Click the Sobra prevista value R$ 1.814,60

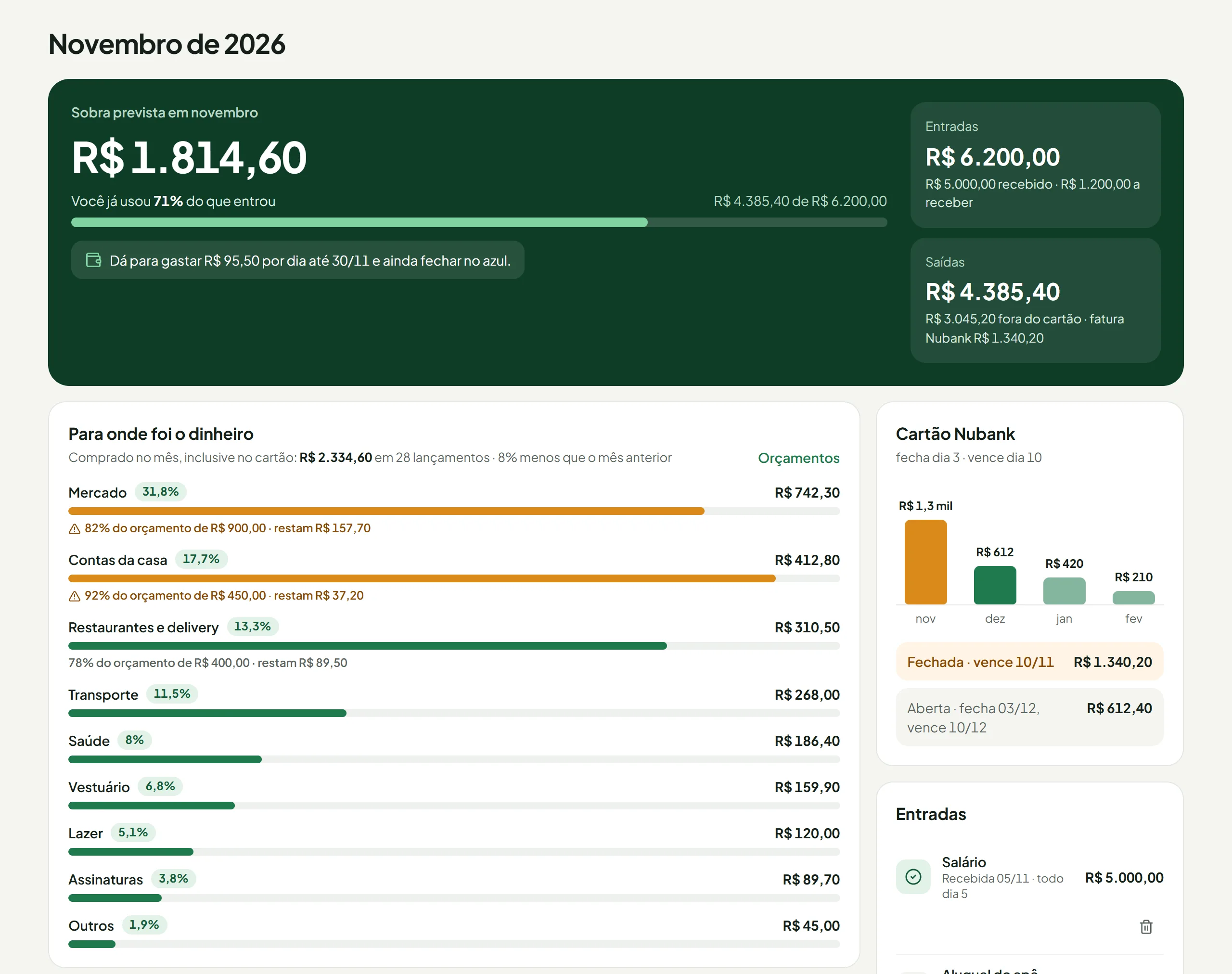189,157
